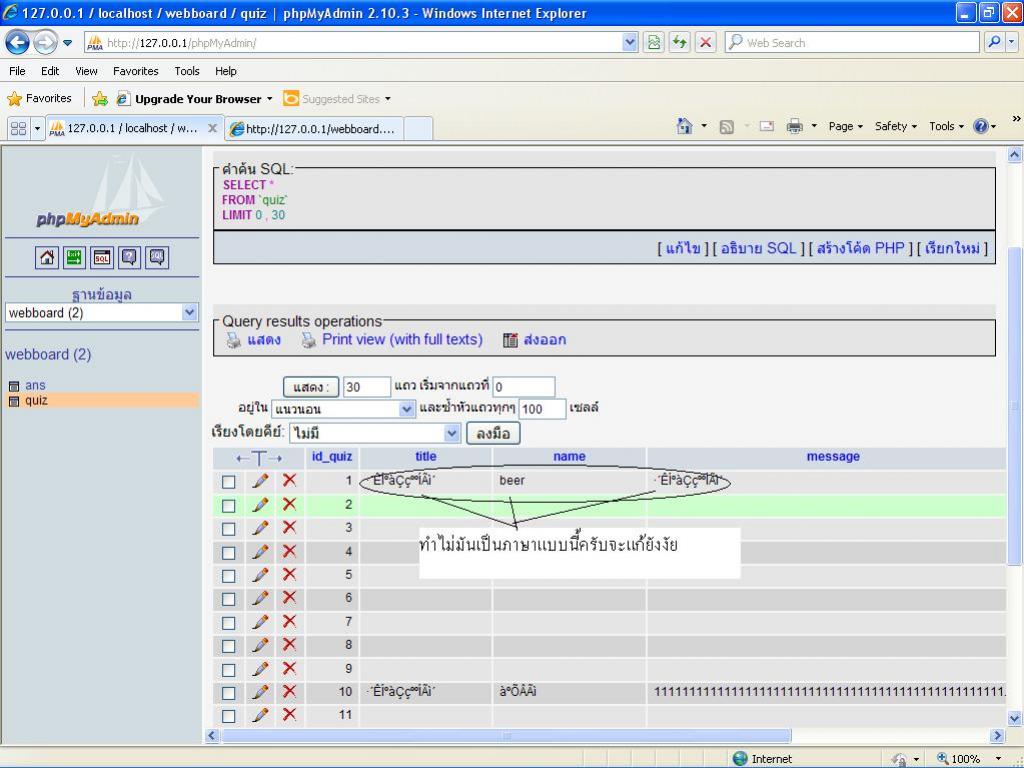Click the Stop loading red X icon
1024x768 pixels.
click(705, 43)
